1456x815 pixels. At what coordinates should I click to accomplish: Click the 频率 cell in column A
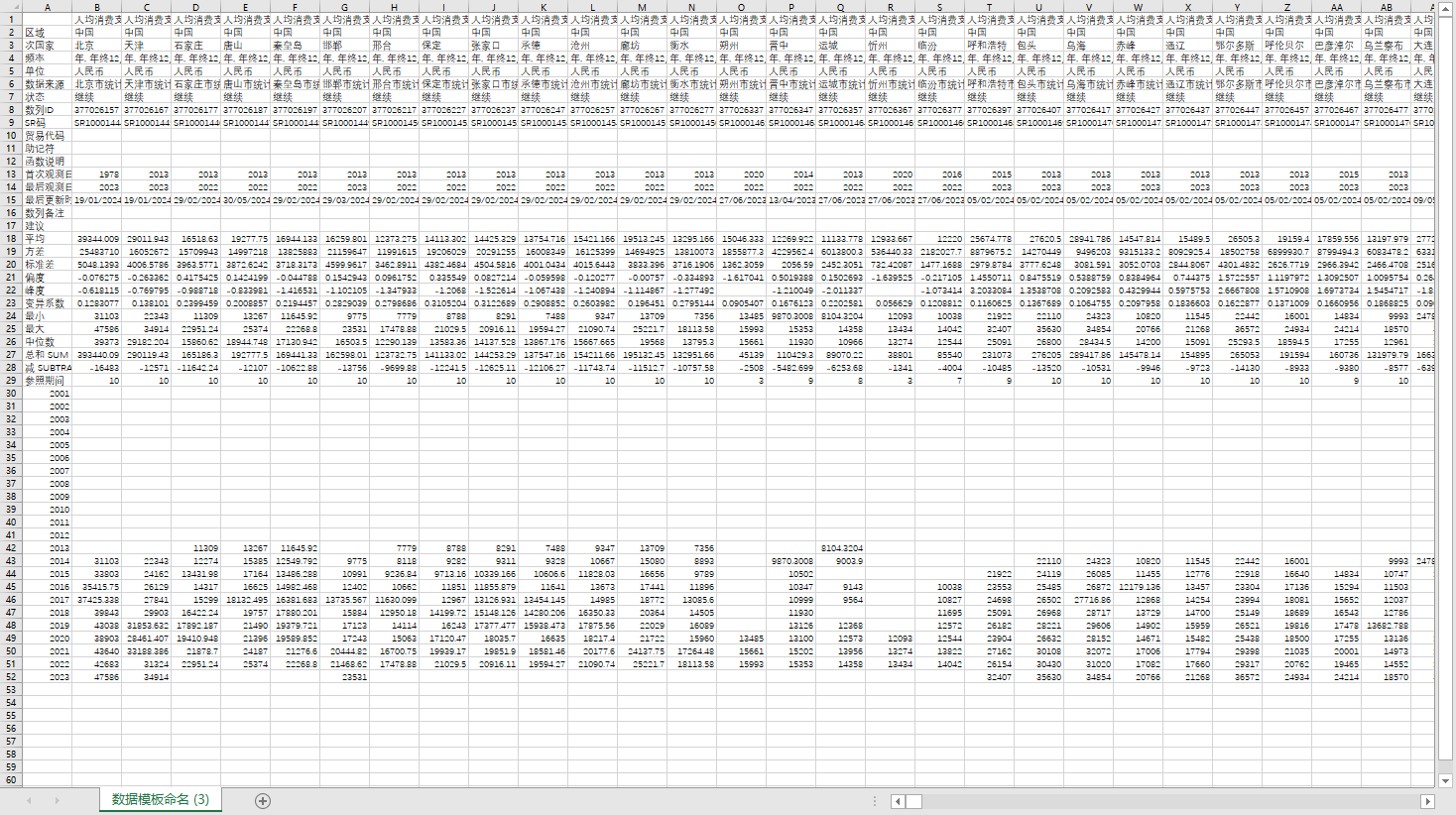click(x=47, y=58)
